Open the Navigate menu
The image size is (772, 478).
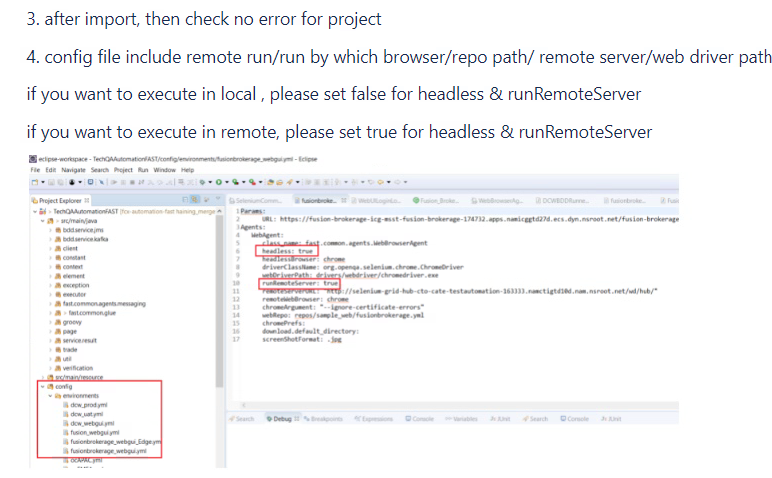73,170
